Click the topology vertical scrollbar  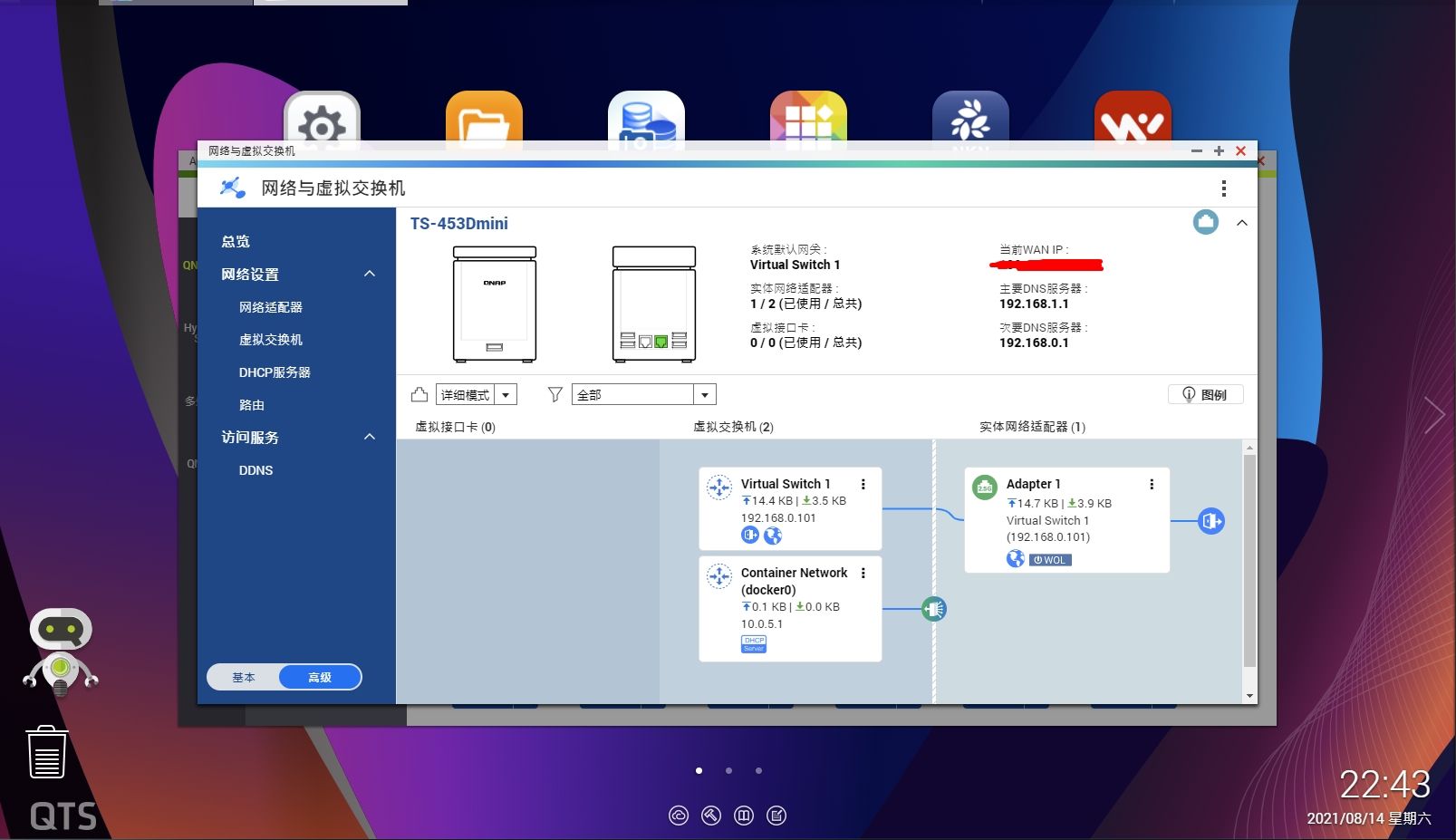click(1250, 561)
